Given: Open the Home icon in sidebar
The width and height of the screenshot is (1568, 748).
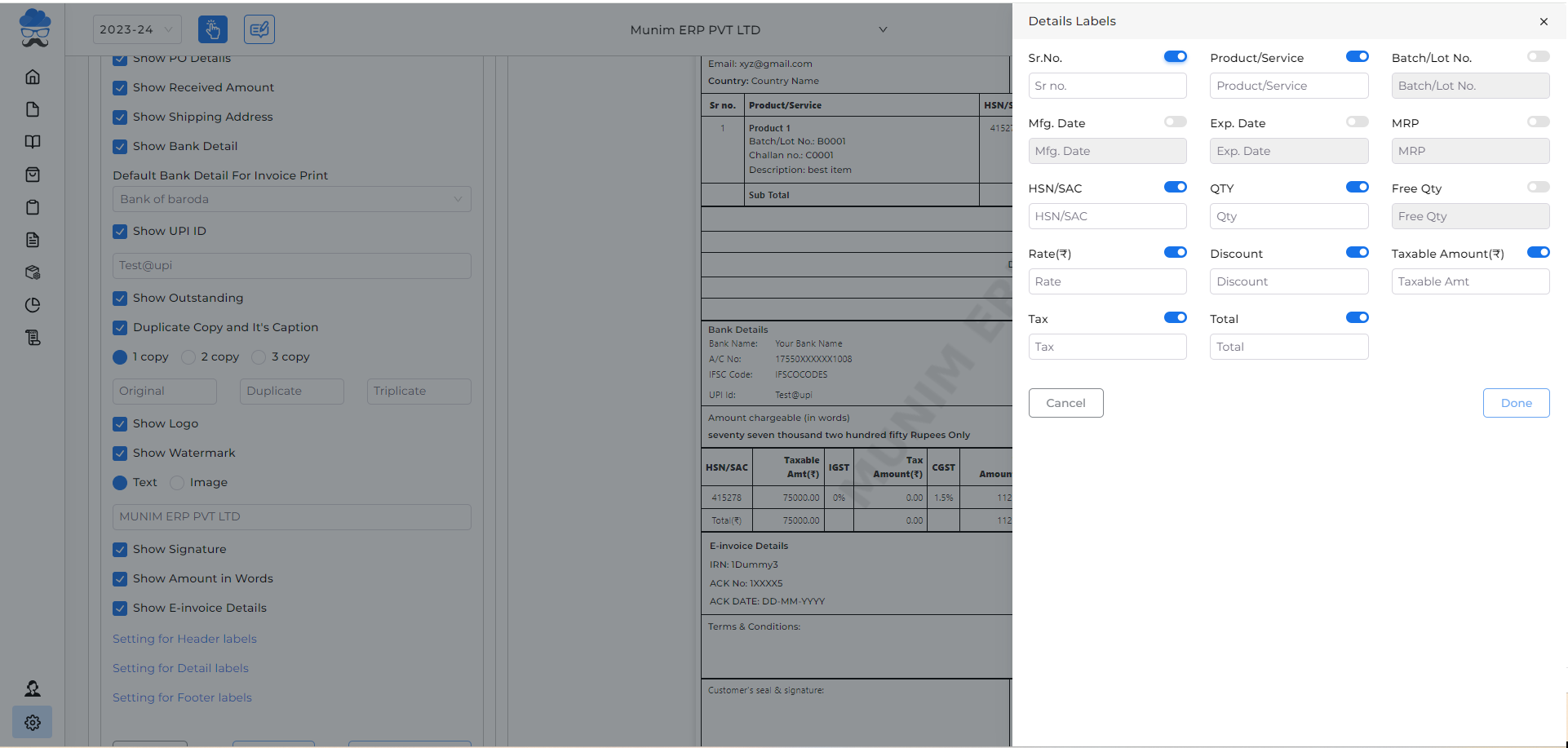Looking at the screenshot, I should tap(33, 77).
